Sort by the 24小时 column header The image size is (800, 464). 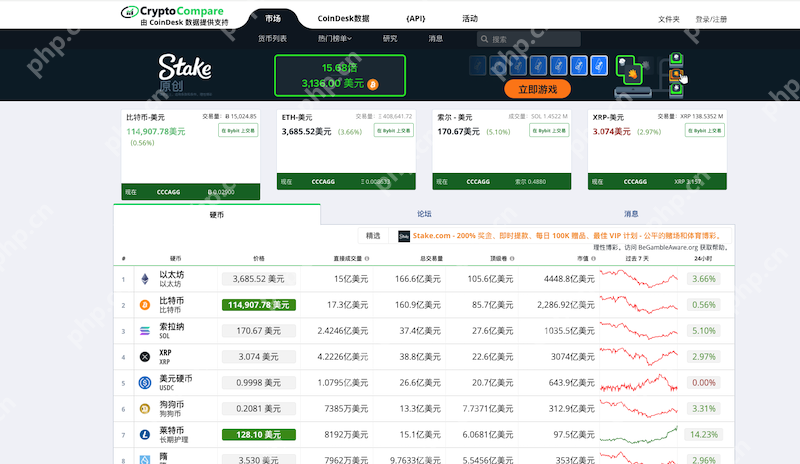click(x=703, y=259)
